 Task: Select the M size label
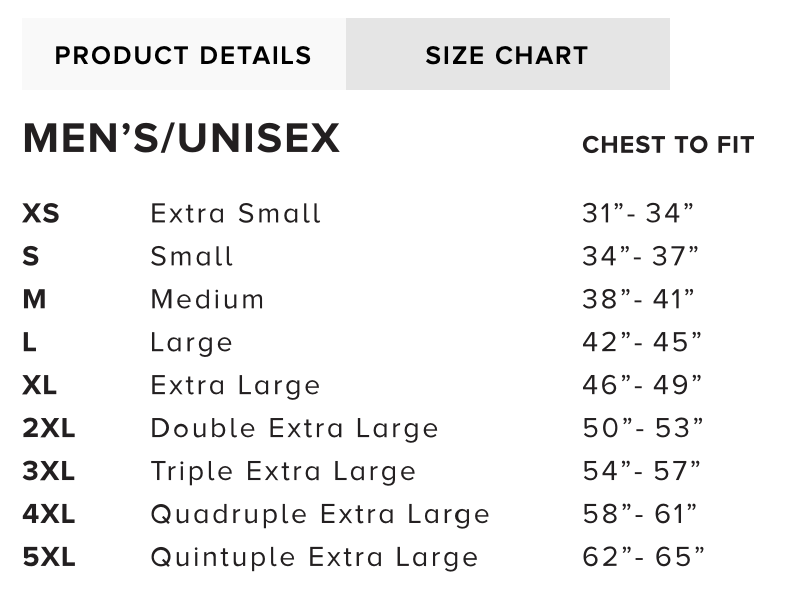(34, 299)
